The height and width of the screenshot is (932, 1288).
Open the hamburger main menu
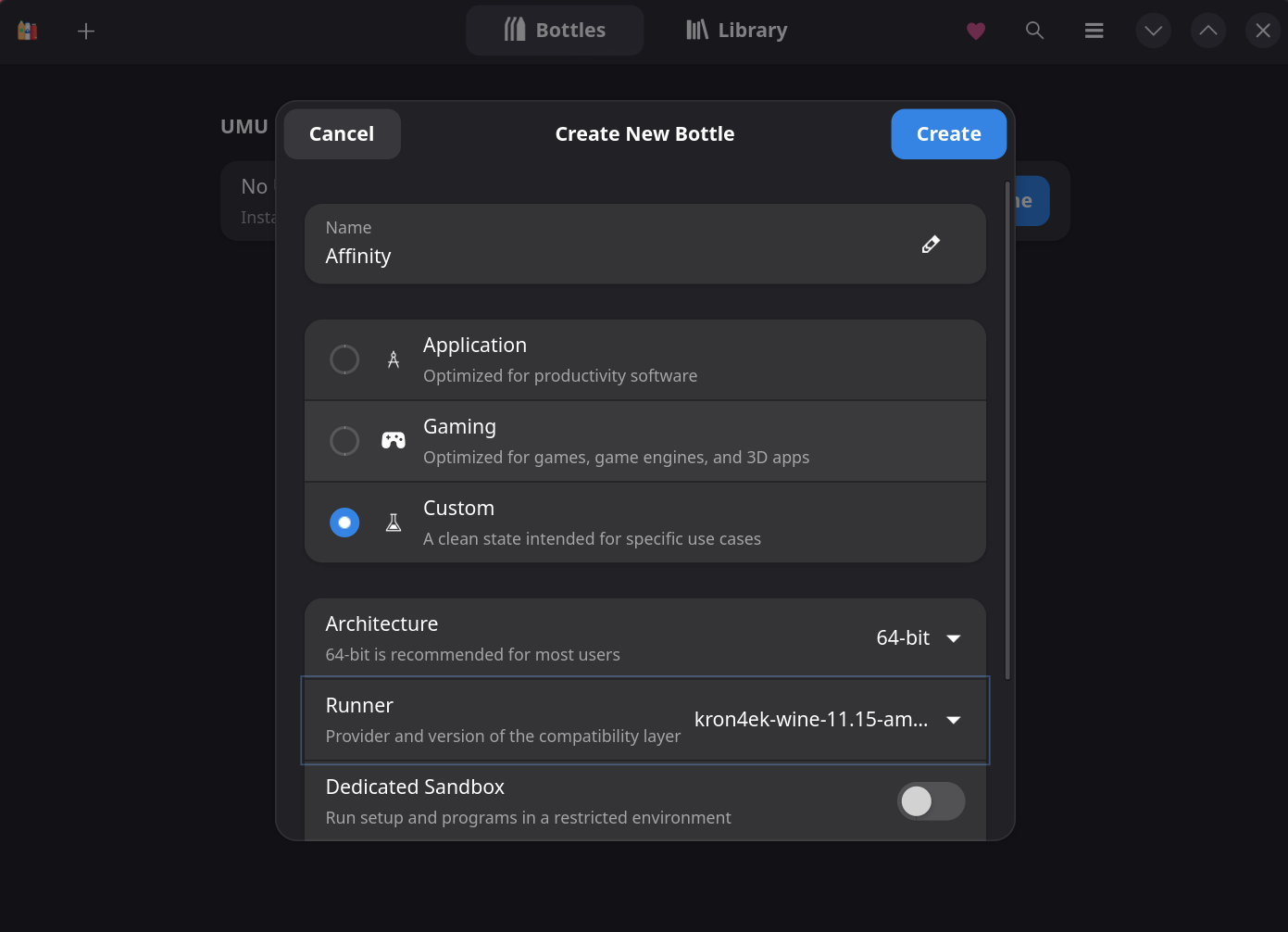point(1094,31)
